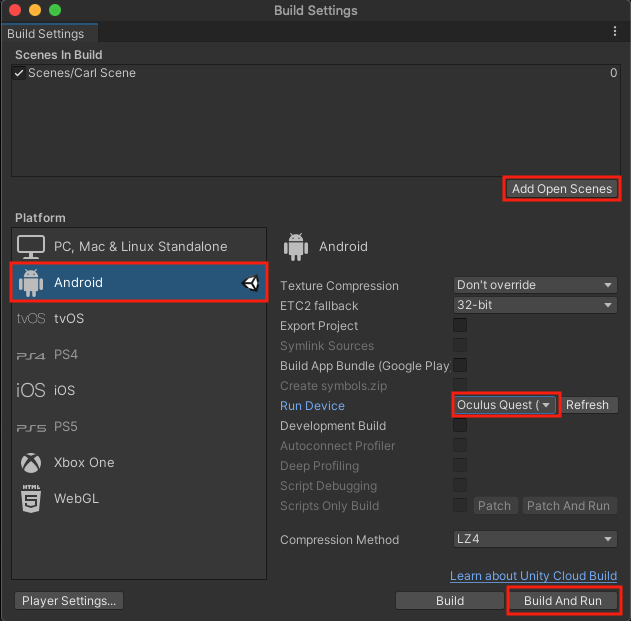Screen dimensions: 631x621
Task: Select the PC, Mac & Linux Standalone monitor icon
Action: (x=31, y=246)
